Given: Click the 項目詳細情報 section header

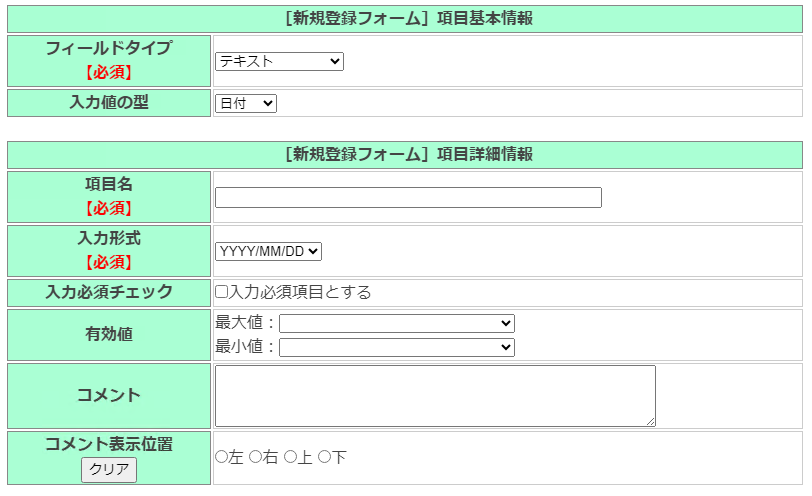Looking at the screenshot, I should click(x=408, y=154).
